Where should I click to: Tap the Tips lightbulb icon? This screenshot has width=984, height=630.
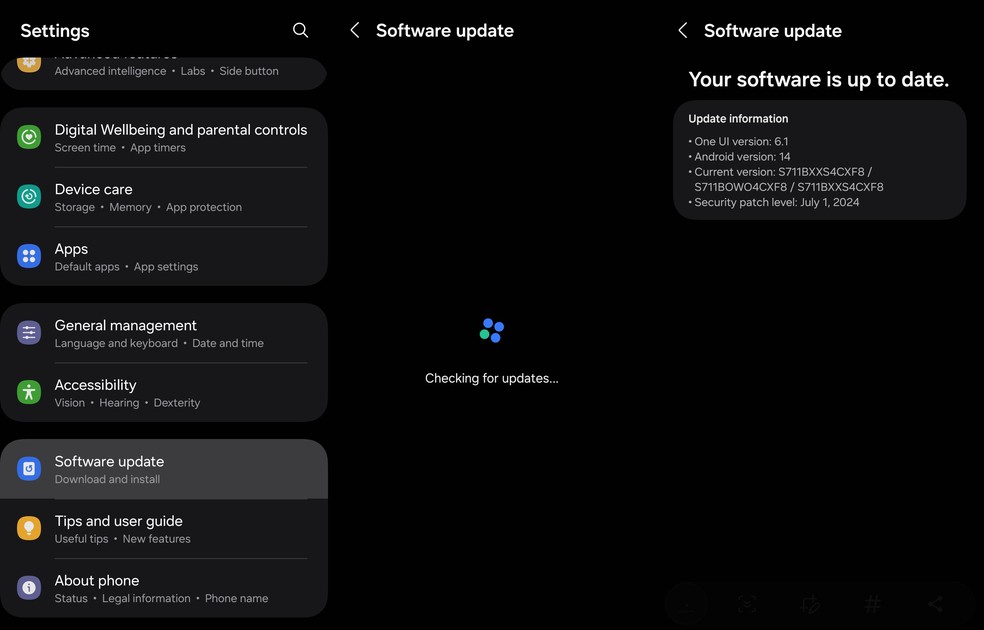(29, 528)
